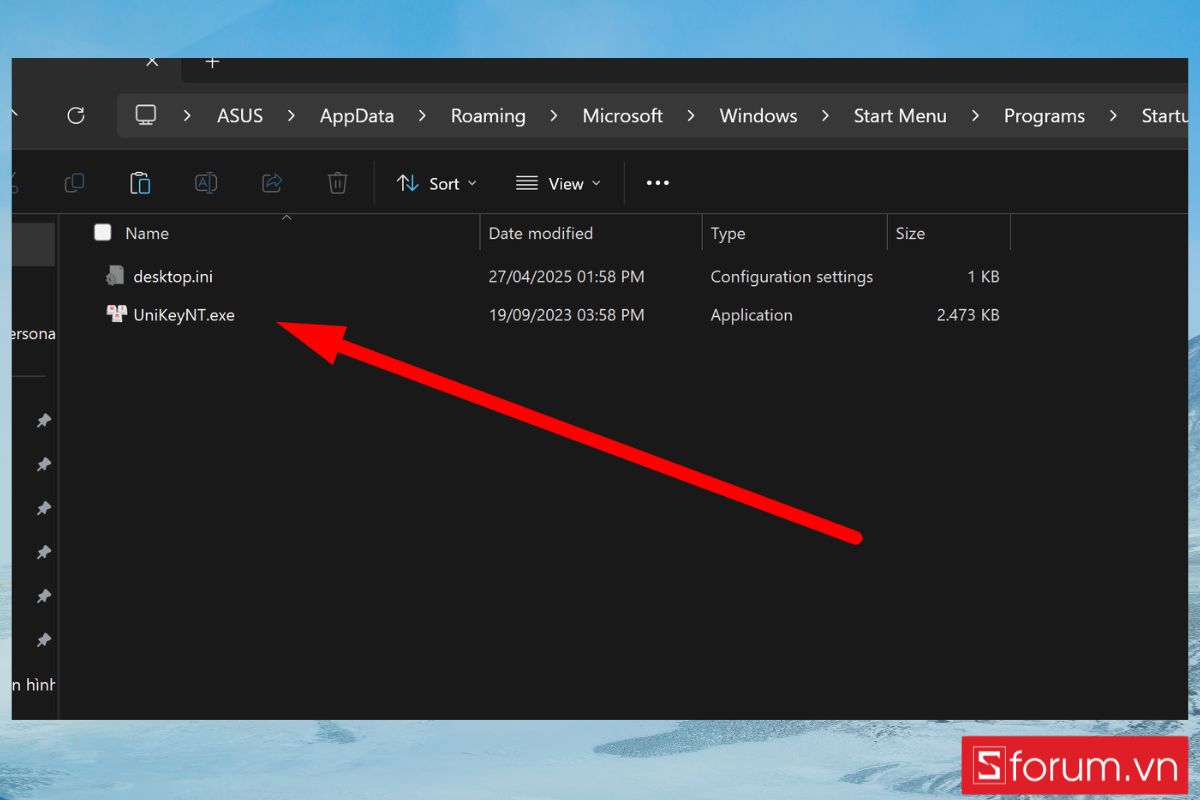Click the Share icon in the toolbar
Screen dimensions: 1200x800
(272, 183)
